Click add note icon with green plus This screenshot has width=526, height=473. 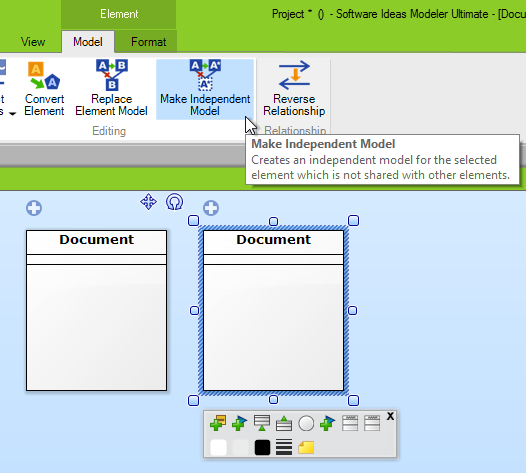pos(218,423)
